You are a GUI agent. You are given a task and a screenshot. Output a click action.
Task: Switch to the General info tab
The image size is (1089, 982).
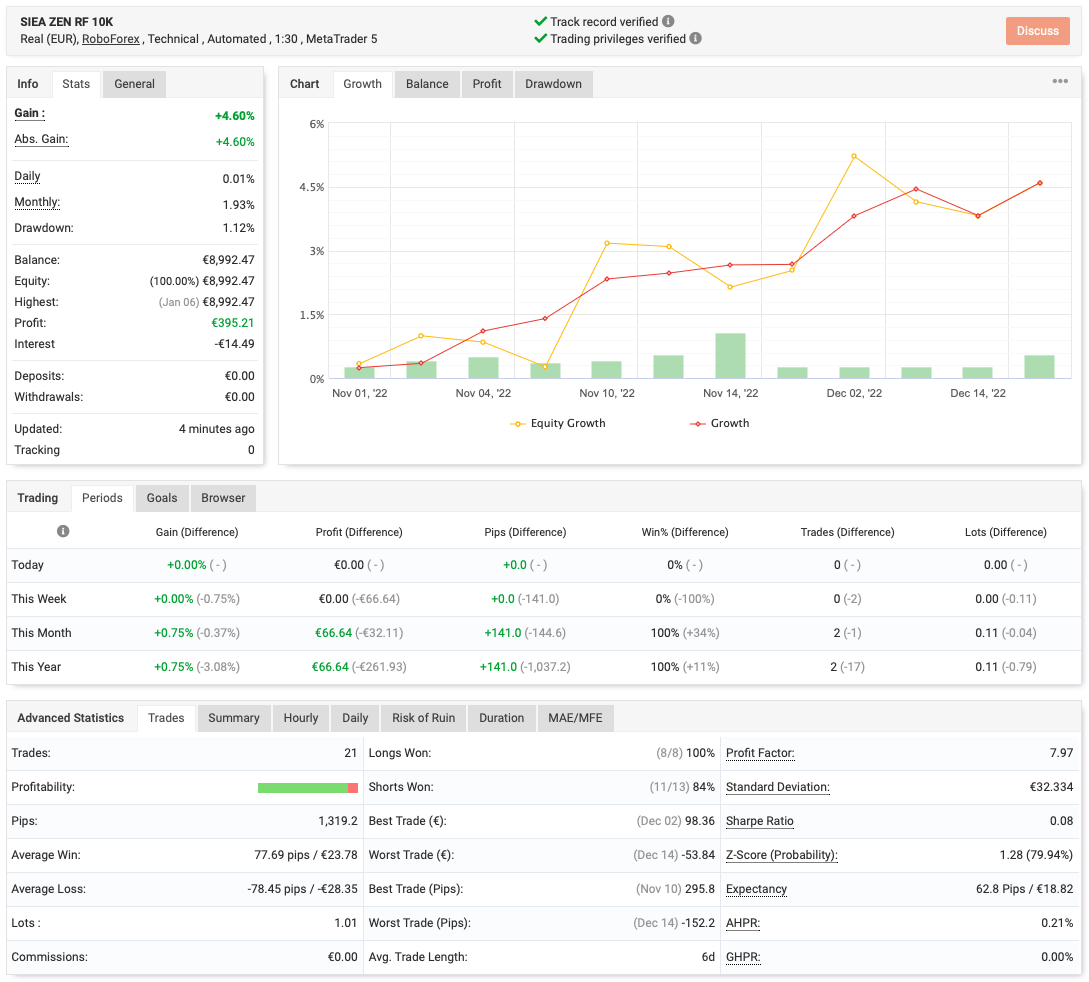click(x=134, y=84)
